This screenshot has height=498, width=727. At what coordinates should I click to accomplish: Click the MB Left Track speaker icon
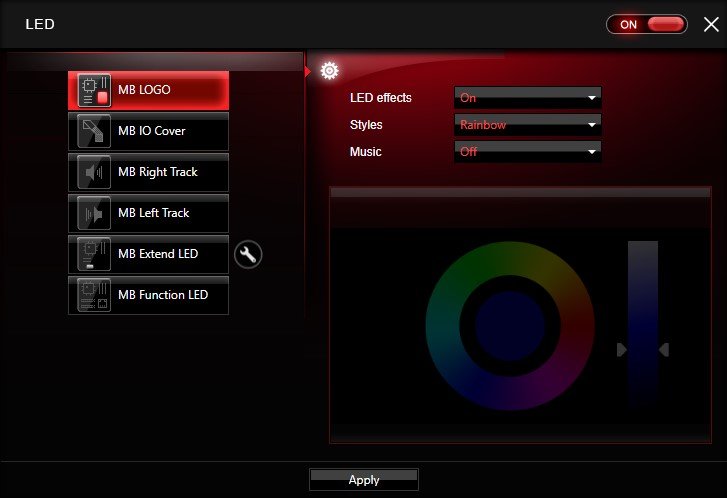coord(94,213)
